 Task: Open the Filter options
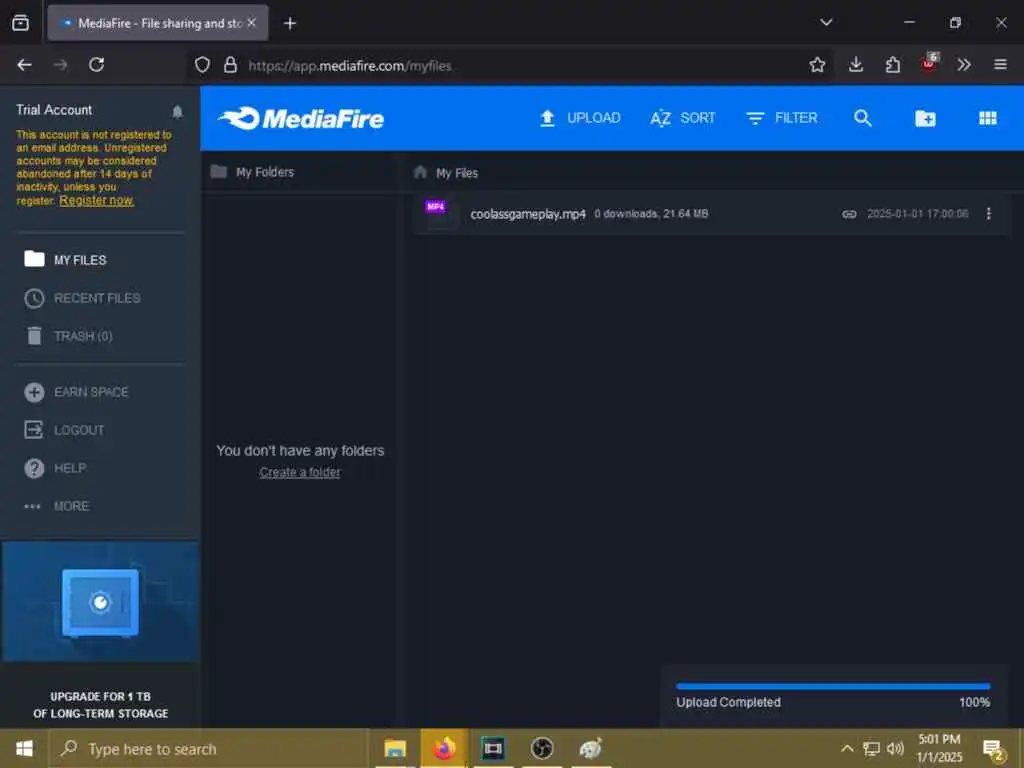click(782, 118)
